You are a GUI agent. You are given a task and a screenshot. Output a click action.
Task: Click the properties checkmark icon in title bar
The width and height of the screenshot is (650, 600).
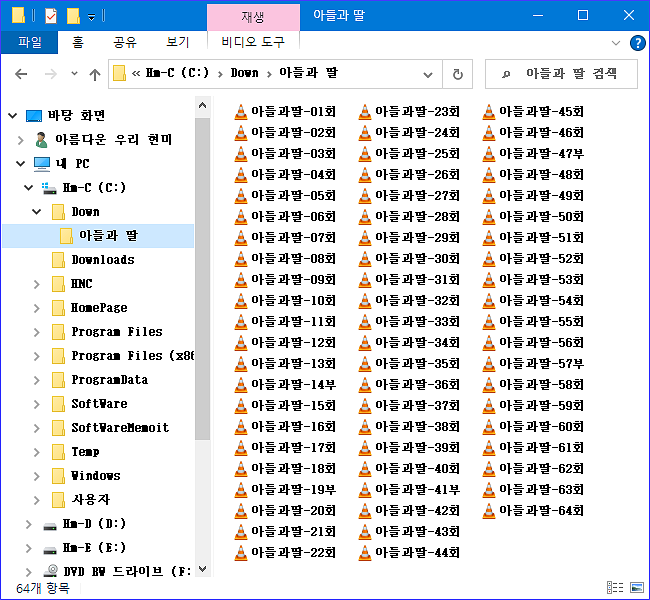tap(51, 16)
